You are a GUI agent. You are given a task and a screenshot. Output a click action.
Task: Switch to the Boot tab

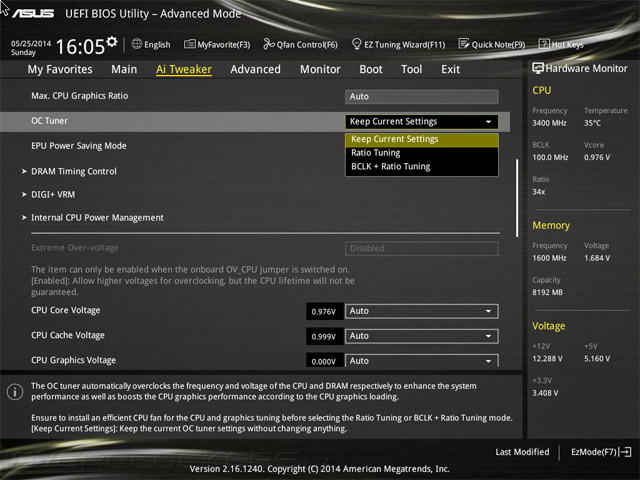pyautogui.click(x=371, y=69)
